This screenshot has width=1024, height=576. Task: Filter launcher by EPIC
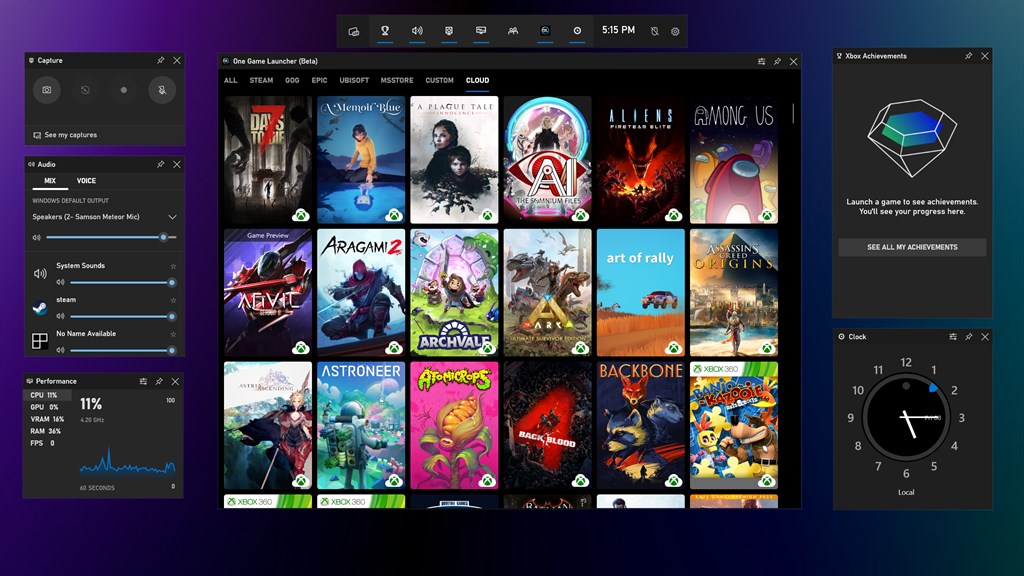(x=319, y=80)
